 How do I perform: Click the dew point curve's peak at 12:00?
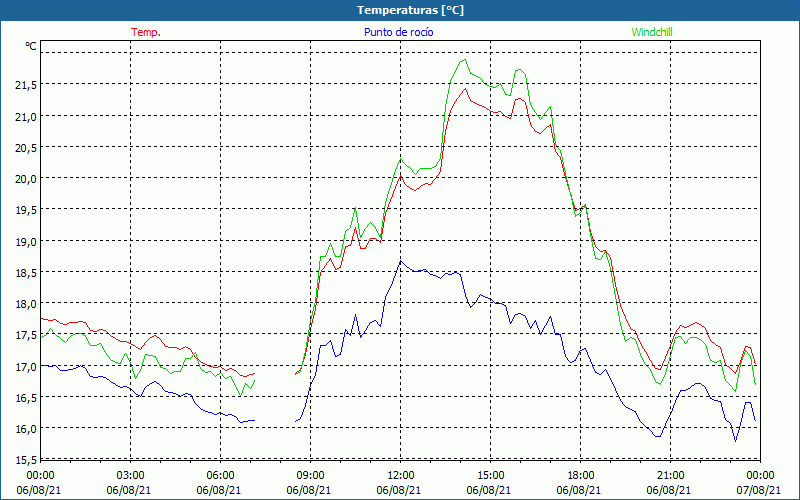pyautogui.click(x=401, y=261)
